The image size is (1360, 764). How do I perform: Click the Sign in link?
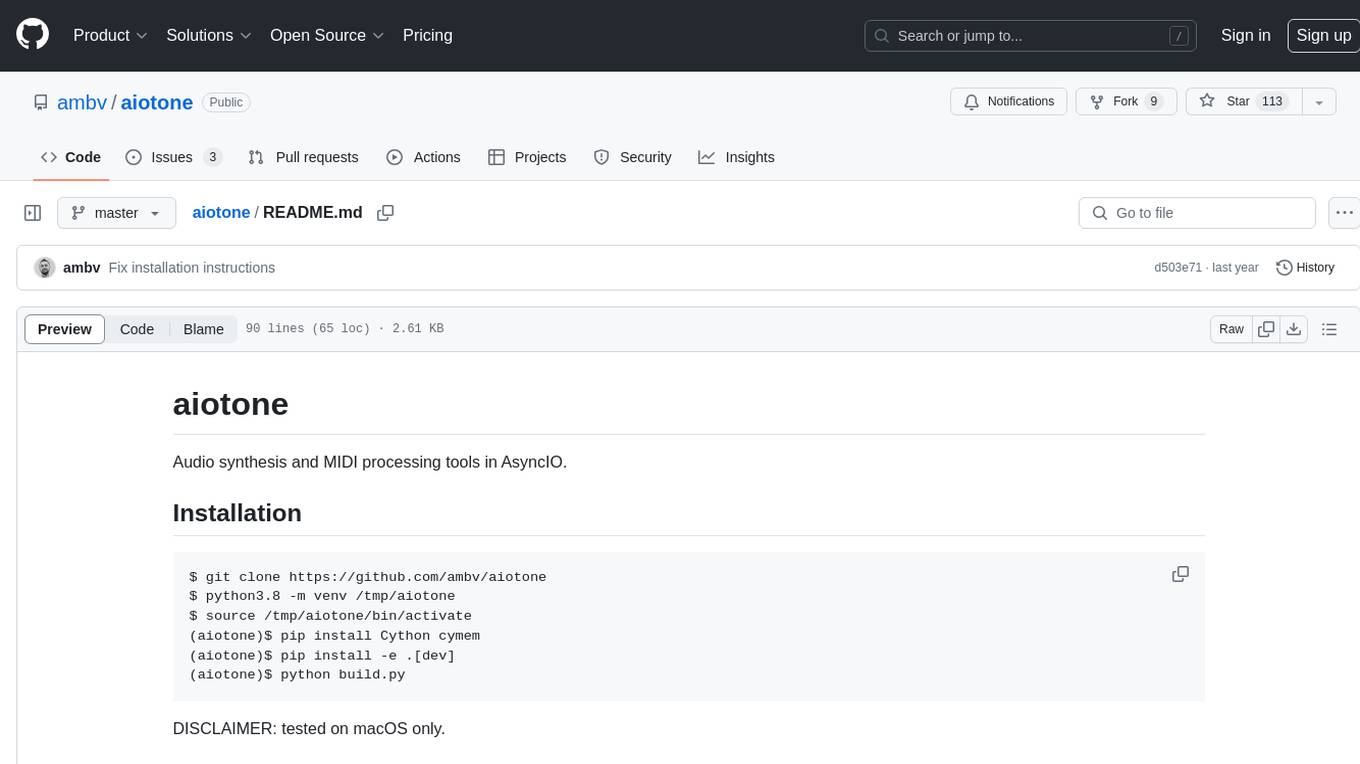[x=1245, y=35]
